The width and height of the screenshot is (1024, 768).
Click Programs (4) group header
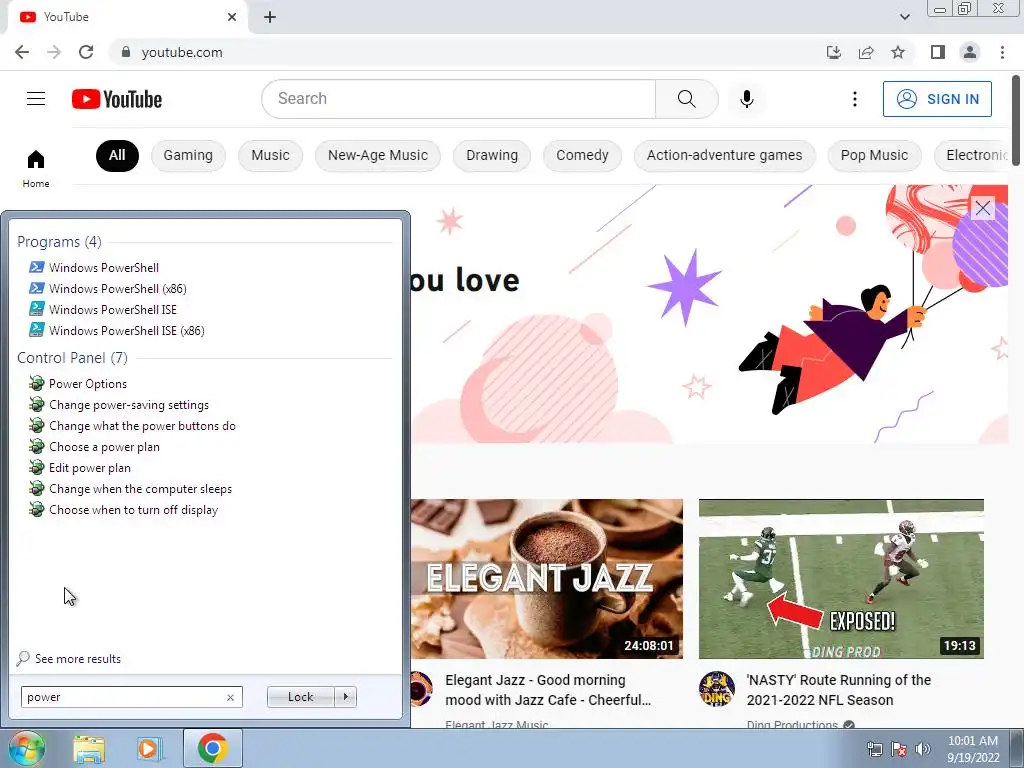(59, 242)
